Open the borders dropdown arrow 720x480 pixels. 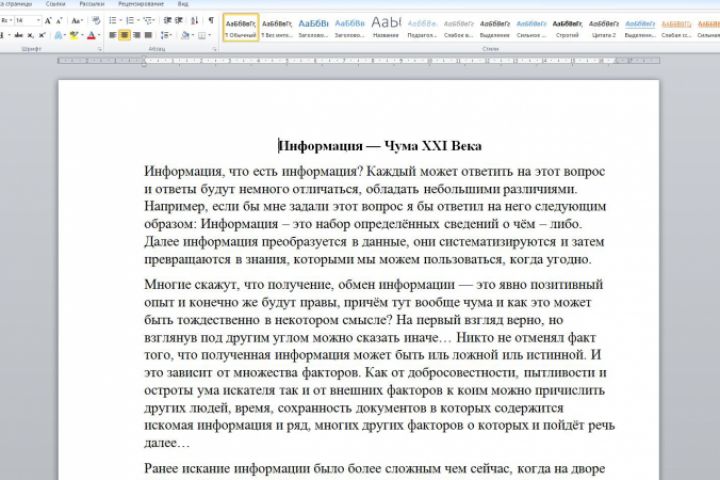pyautogui.click(x=210, y=35)
